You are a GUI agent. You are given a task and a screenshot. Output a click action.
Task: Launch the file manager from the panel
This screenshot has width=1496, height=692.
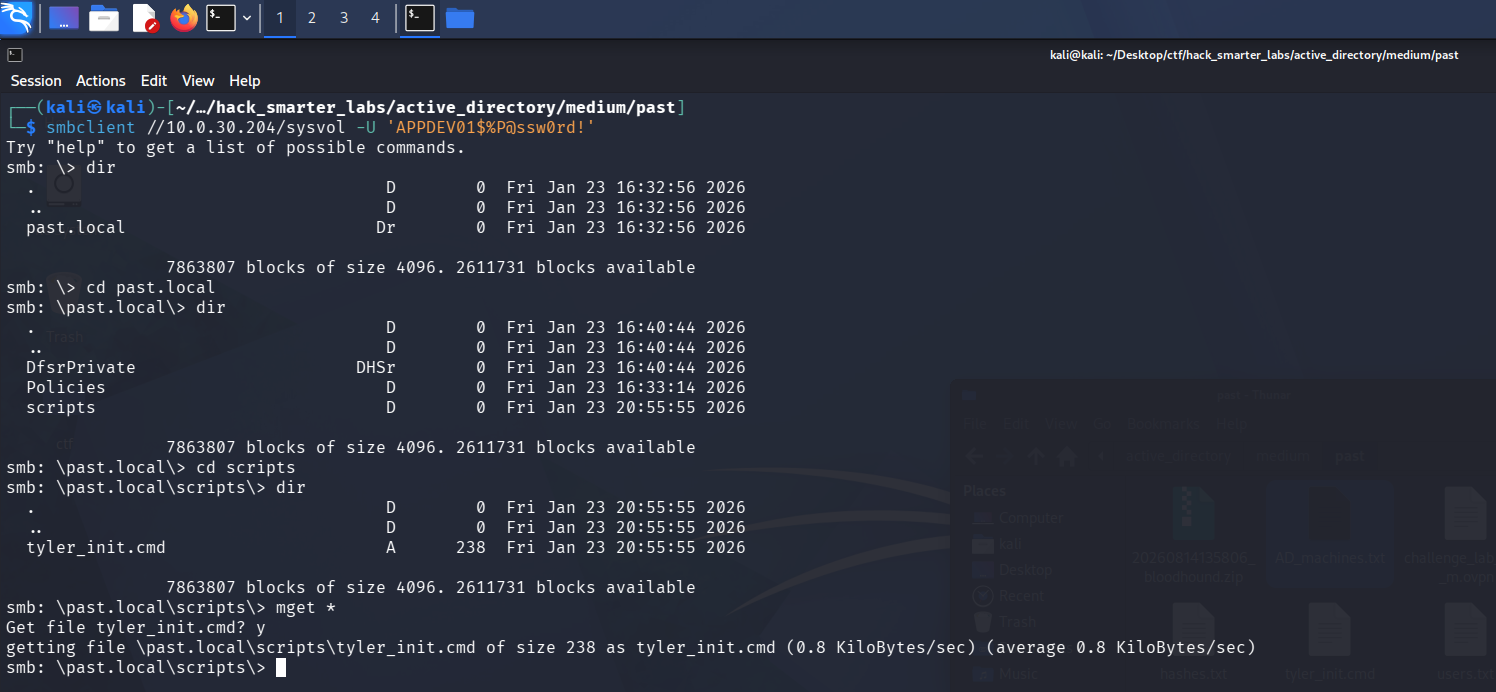pos(104,18)
